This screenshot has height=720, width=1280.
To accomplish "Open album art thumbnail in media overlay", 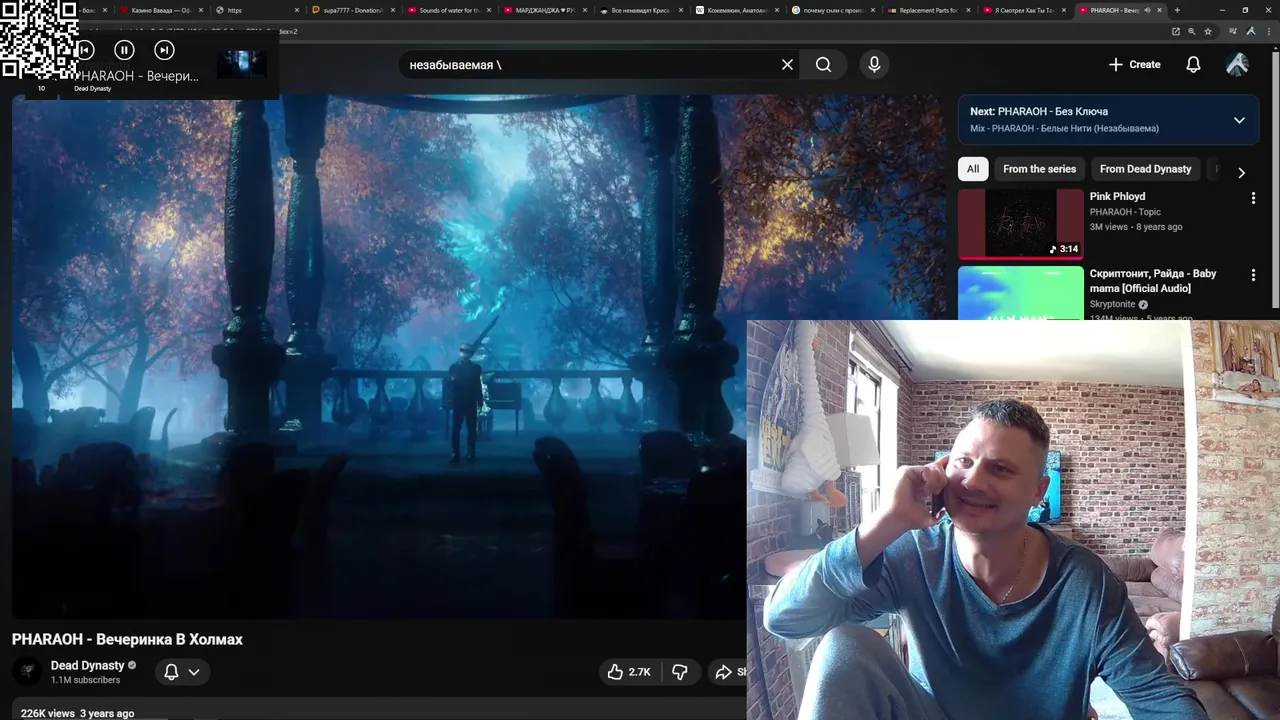I will (241, 64).
